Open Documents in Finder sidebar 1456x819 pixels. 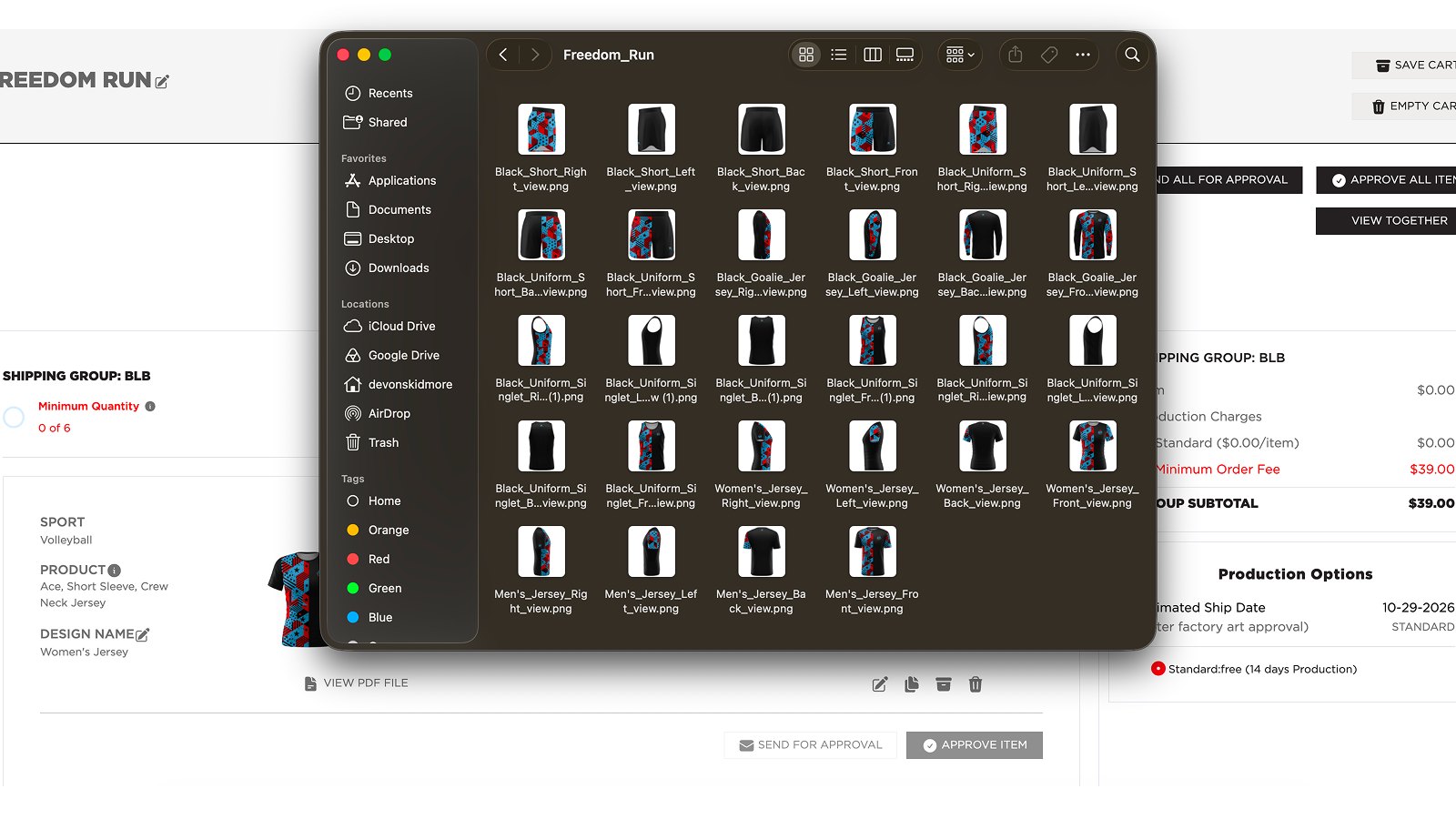point(400,209)
